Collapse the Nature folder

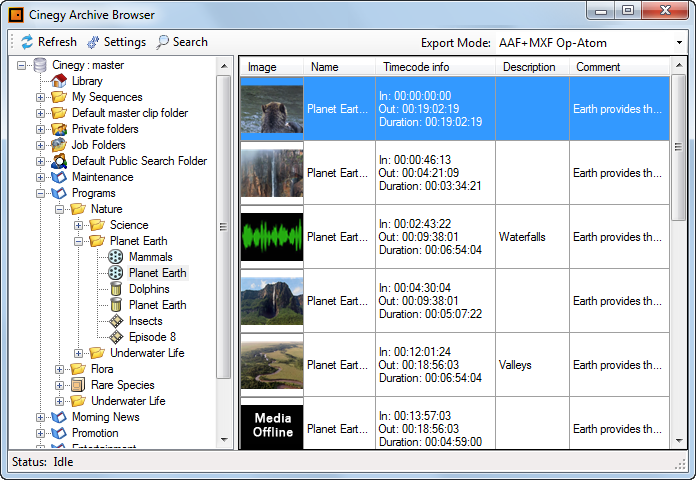(59, 209)
